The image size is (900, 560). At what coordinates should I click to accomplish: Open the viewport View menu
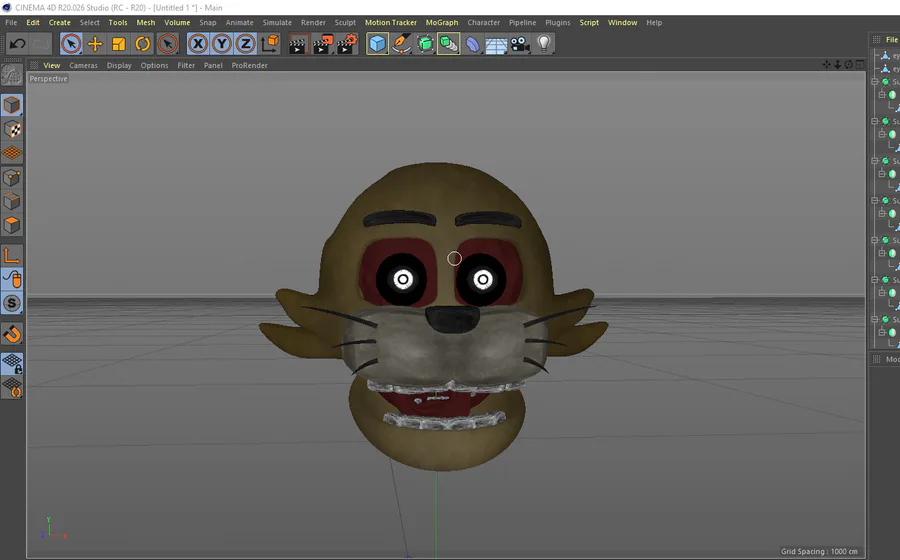click(x=52, y=65)
